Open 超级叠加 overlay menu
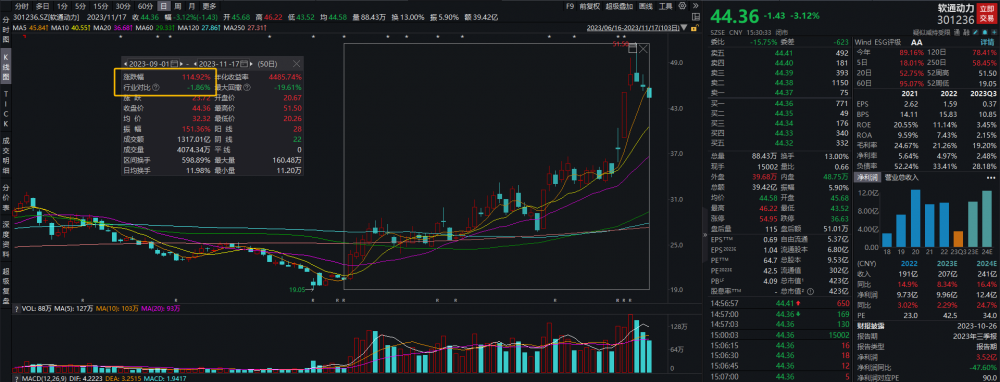Screen dimensions: 1000x382 point(619,6)
